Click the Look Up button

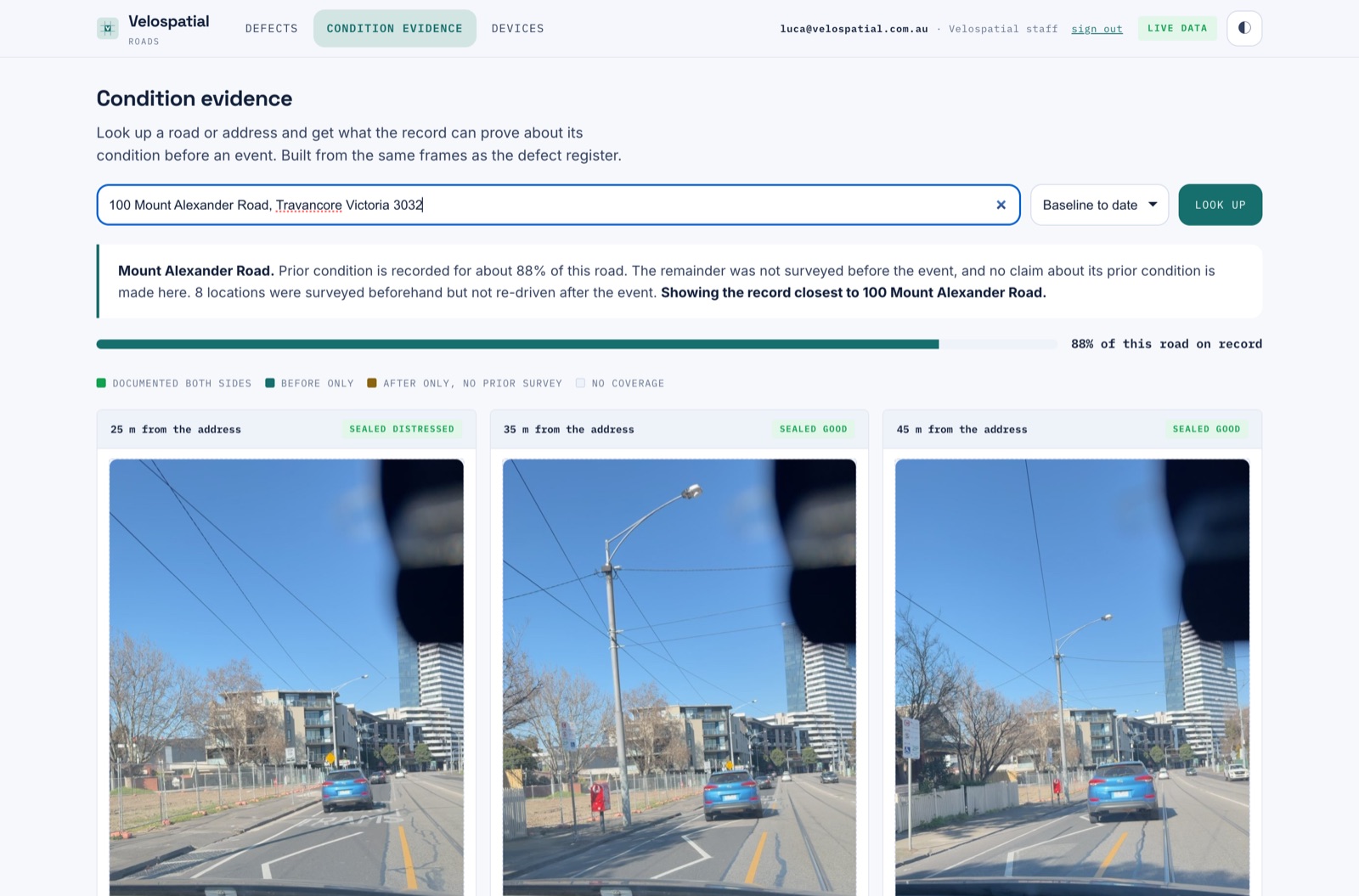1220,205
